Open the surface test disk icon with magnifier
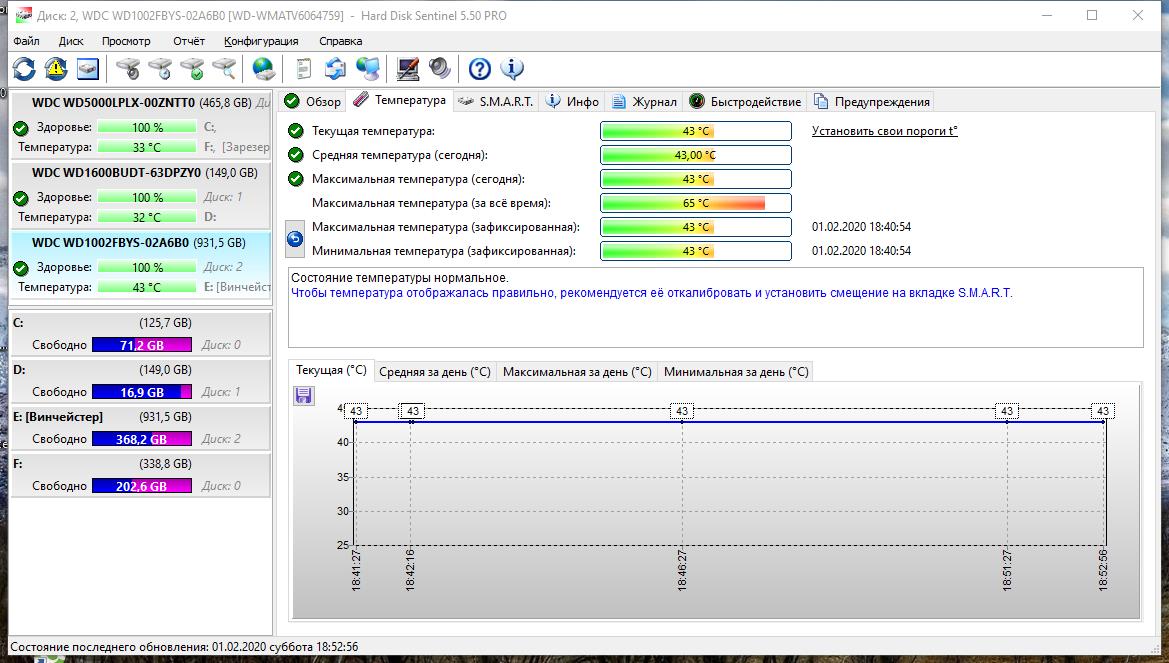The width and height of the screenshot is (1169, 663). coord(224,69)
